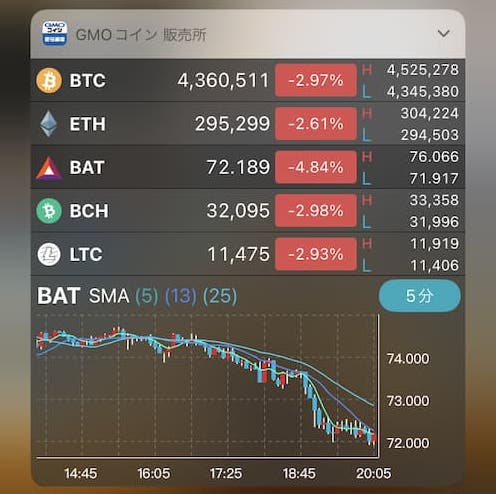Click the Ethereum ETH diamond icon

[x=49, y=124]
